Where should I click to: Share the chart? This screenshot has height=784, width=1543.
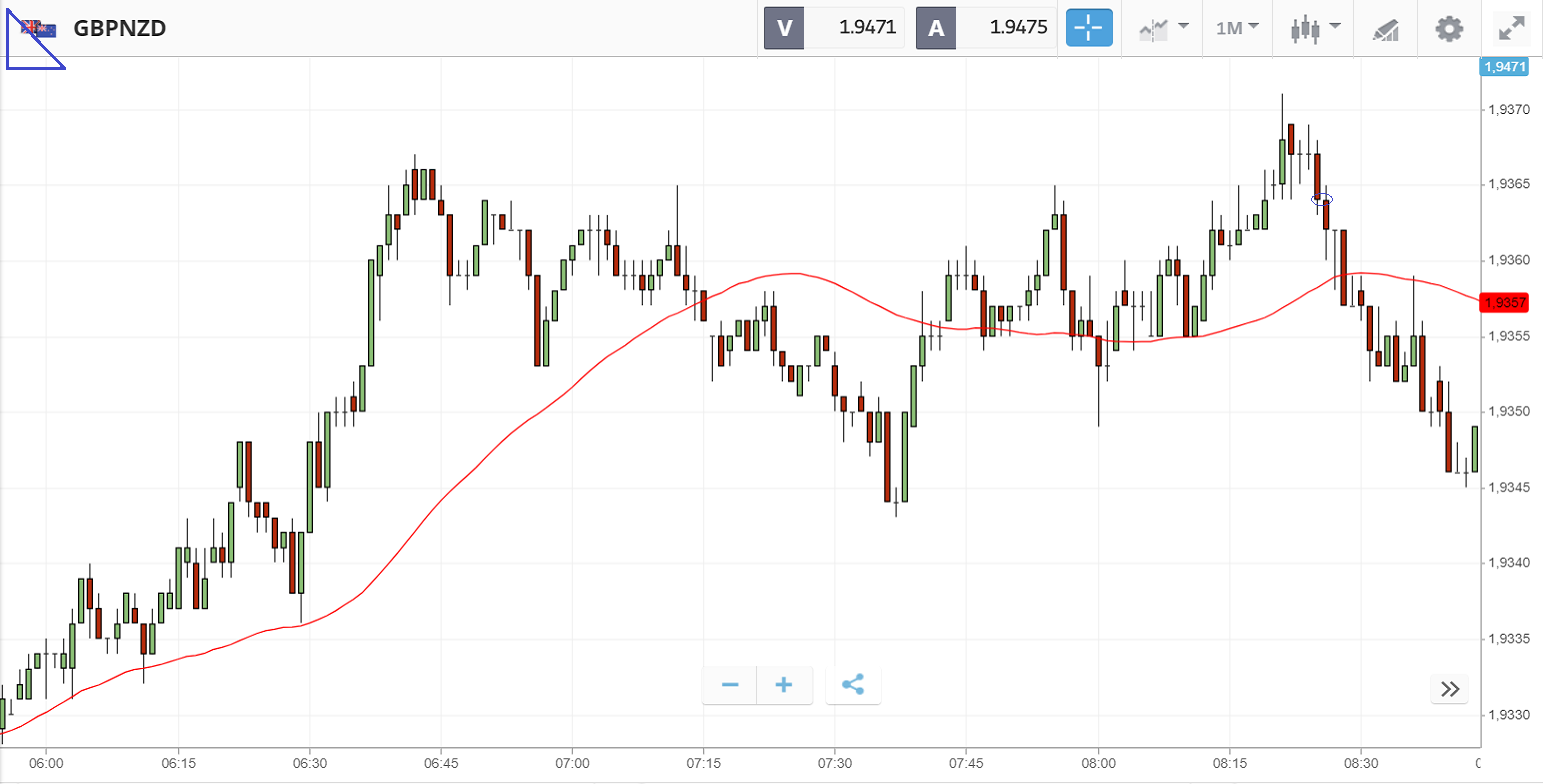pos(853,685)
